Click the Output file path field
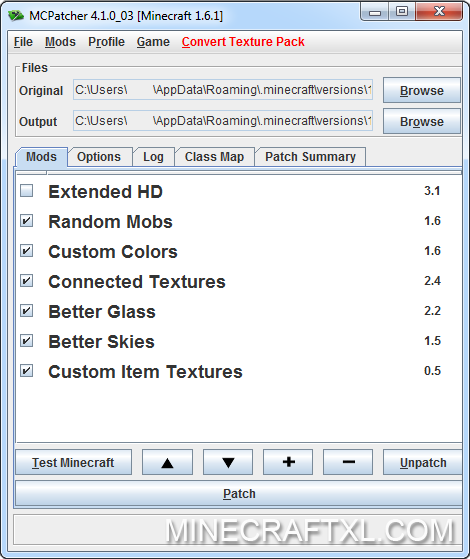This screenshot has height=559, width=470. point(223,121)
